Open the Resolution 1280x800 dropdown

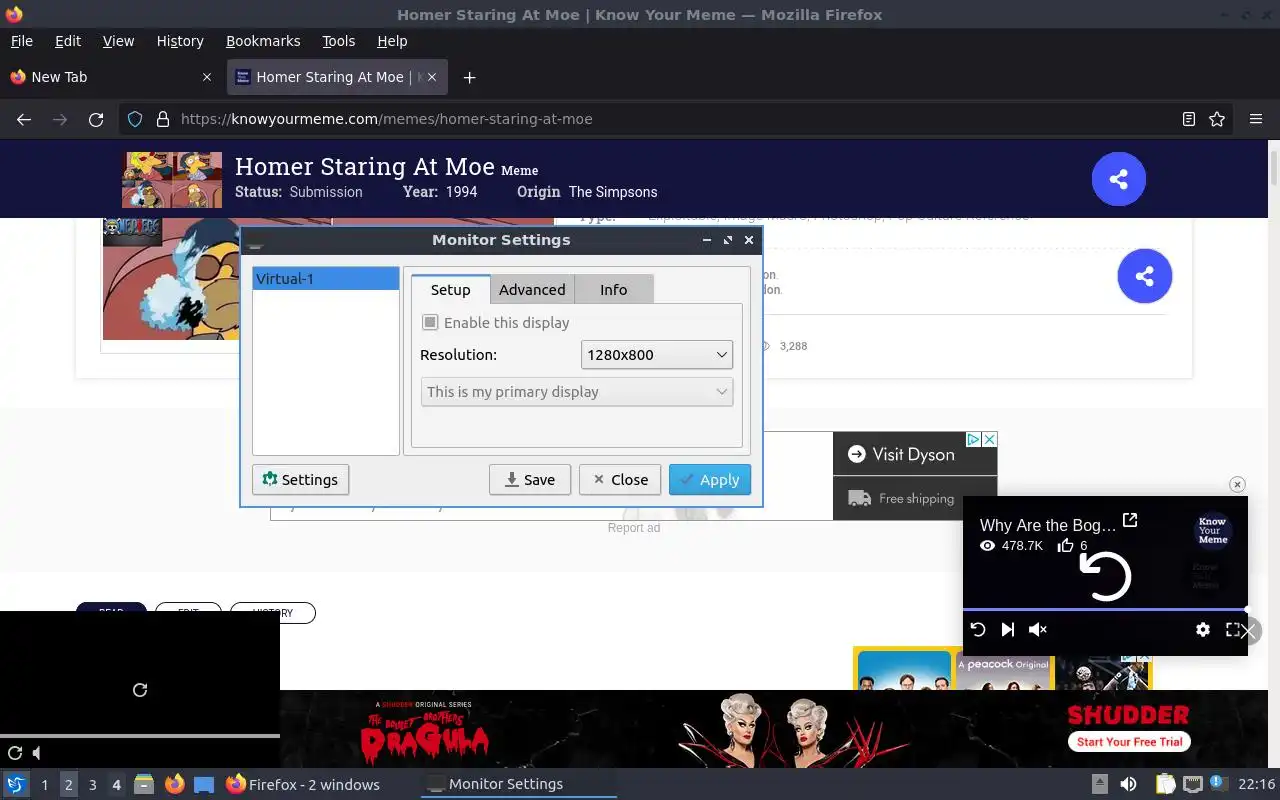coord(657,355)
